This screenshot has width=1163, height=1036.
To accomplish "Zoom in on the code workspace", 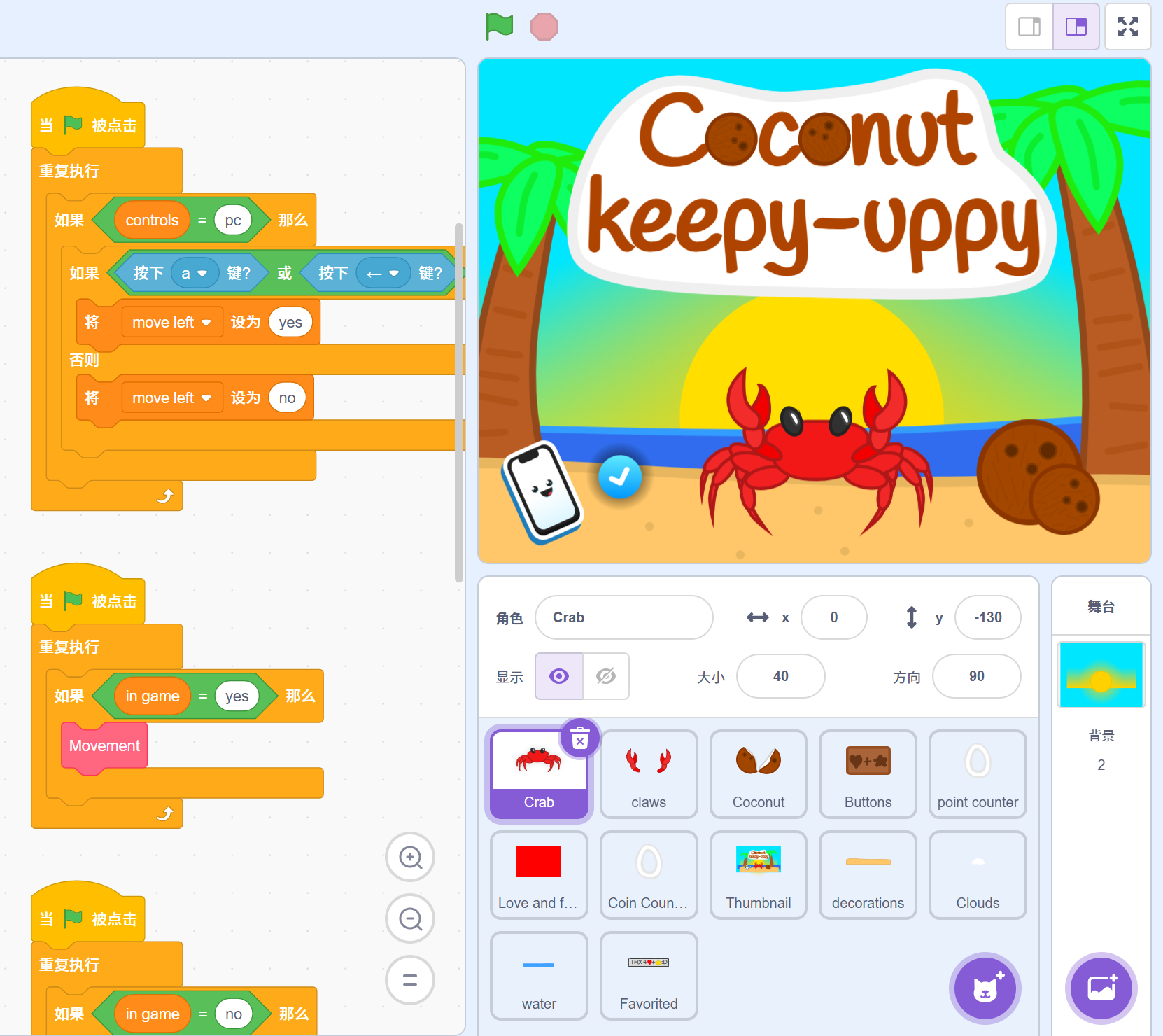I will [x=410, y=857].
